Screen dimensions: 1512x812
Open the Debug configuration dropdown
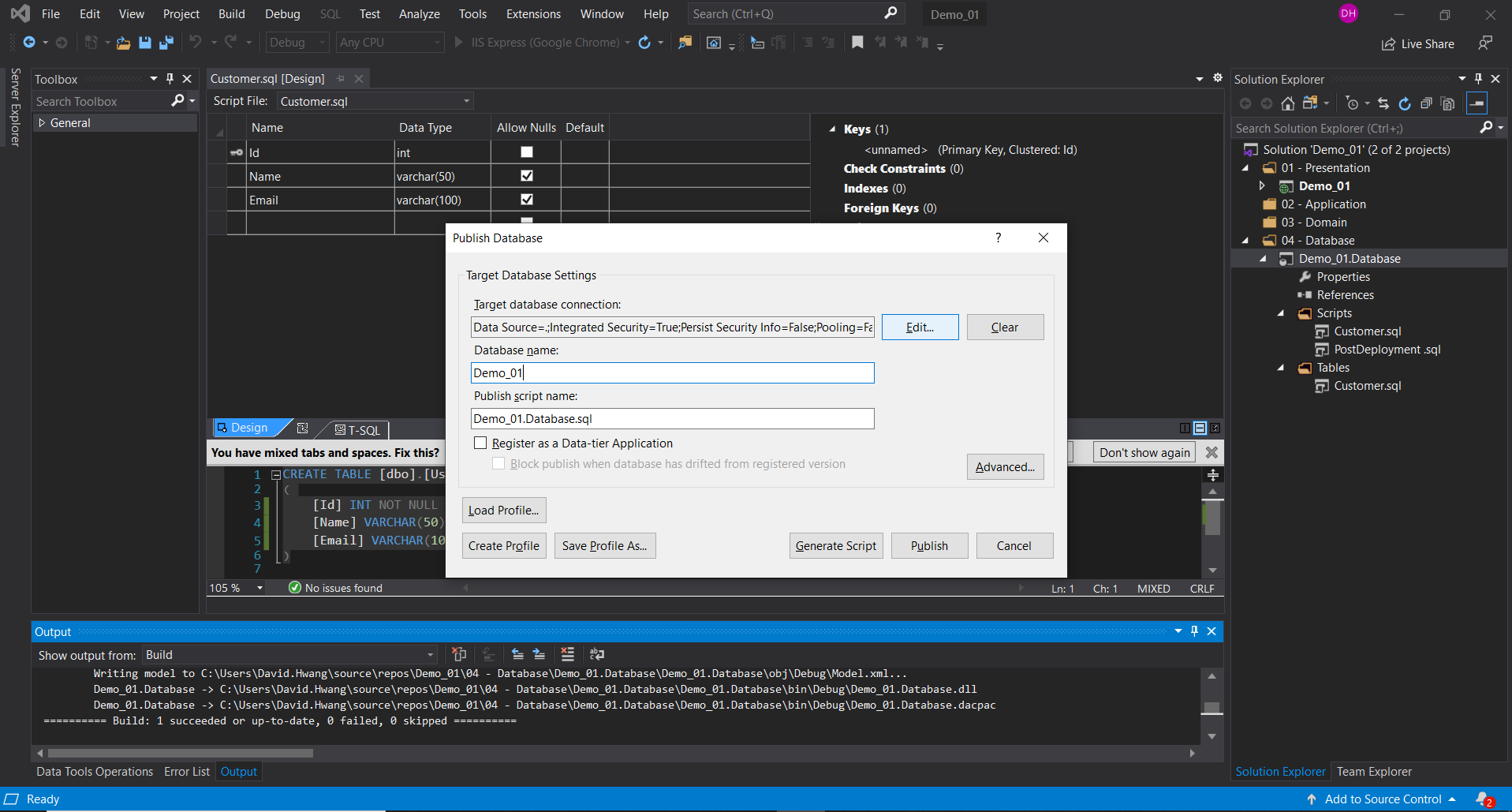pyautogui.click(x=297, y=43)
